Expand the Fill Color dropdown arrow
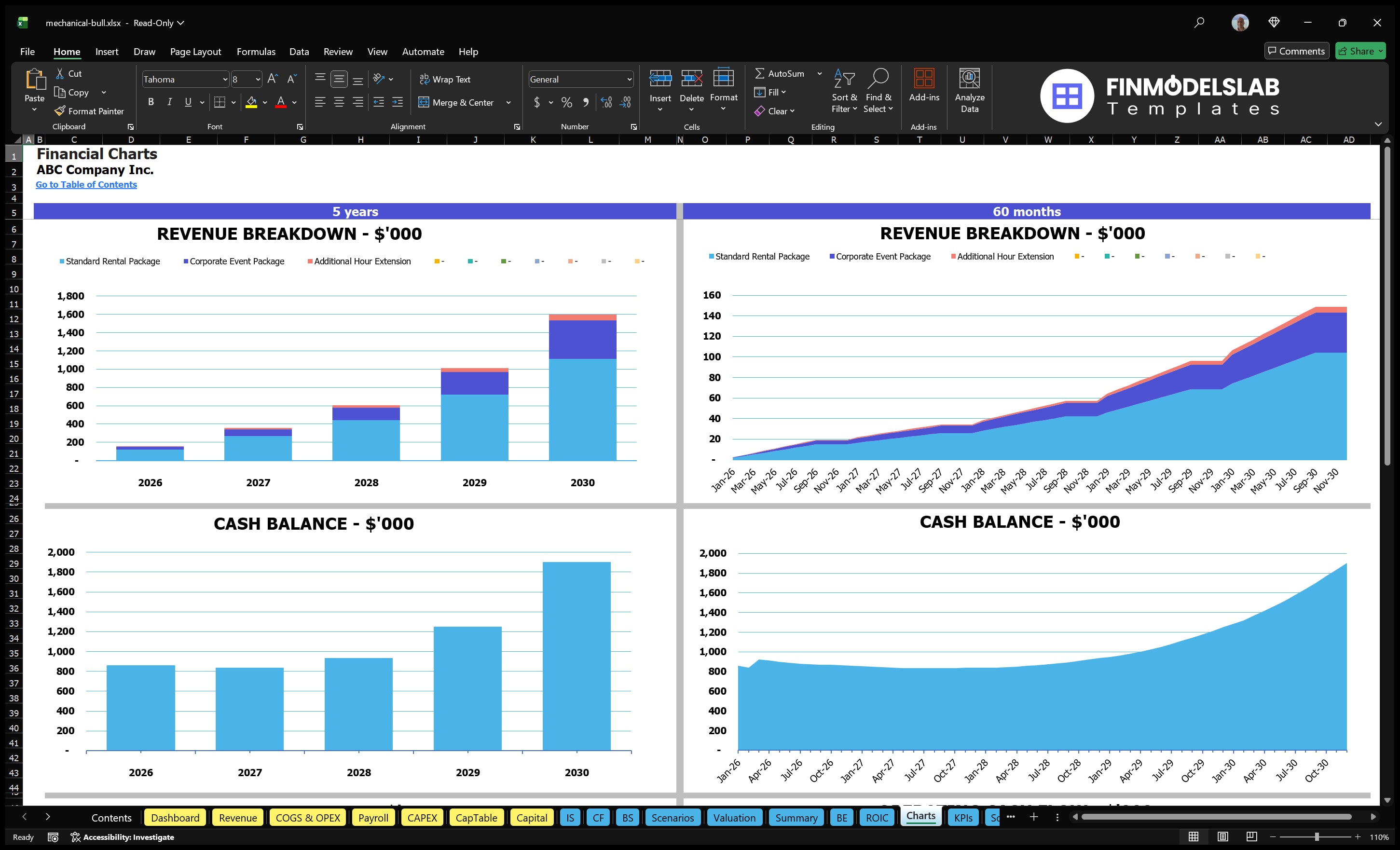Screen dimensions: 1400x850 [x=265, y=103]
